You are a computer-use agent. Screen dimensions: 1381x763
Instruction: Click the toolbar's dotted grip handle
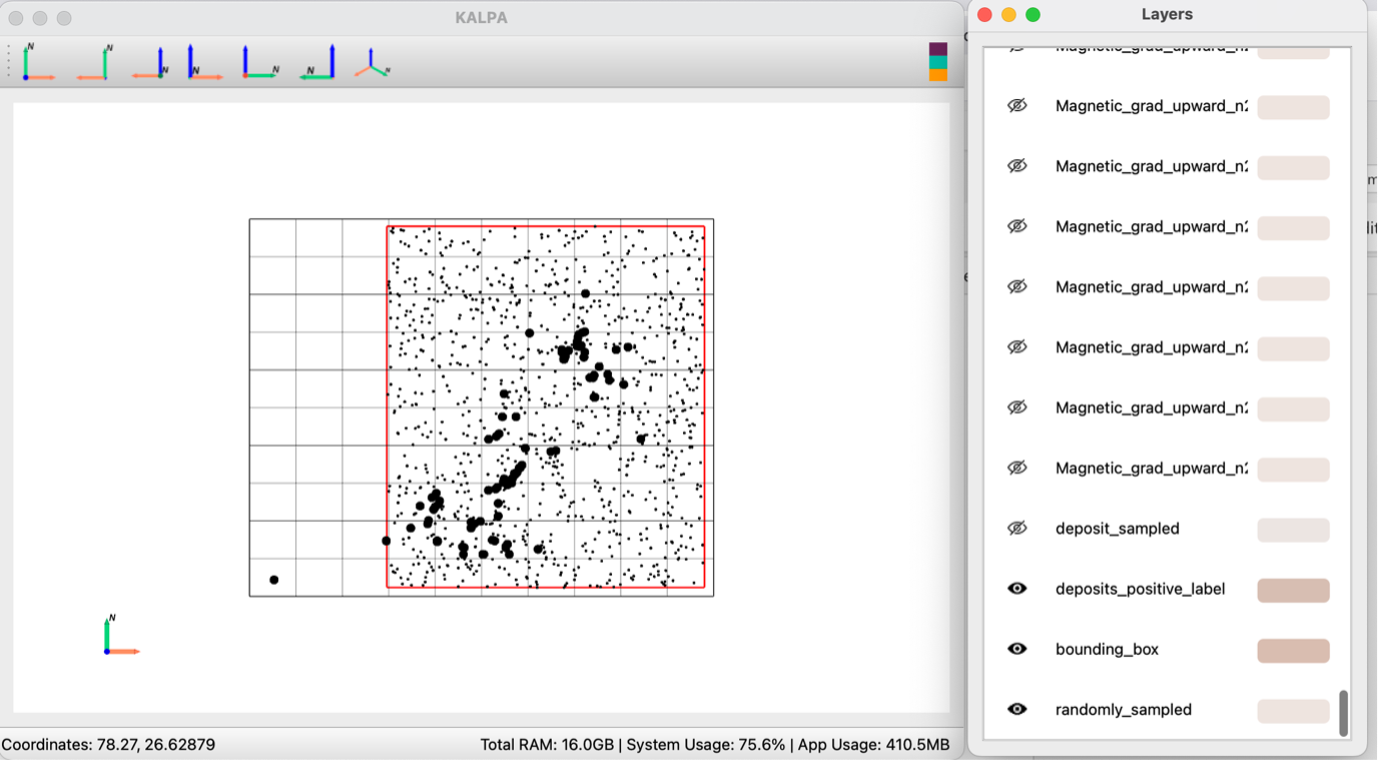[x=9, y=62]
